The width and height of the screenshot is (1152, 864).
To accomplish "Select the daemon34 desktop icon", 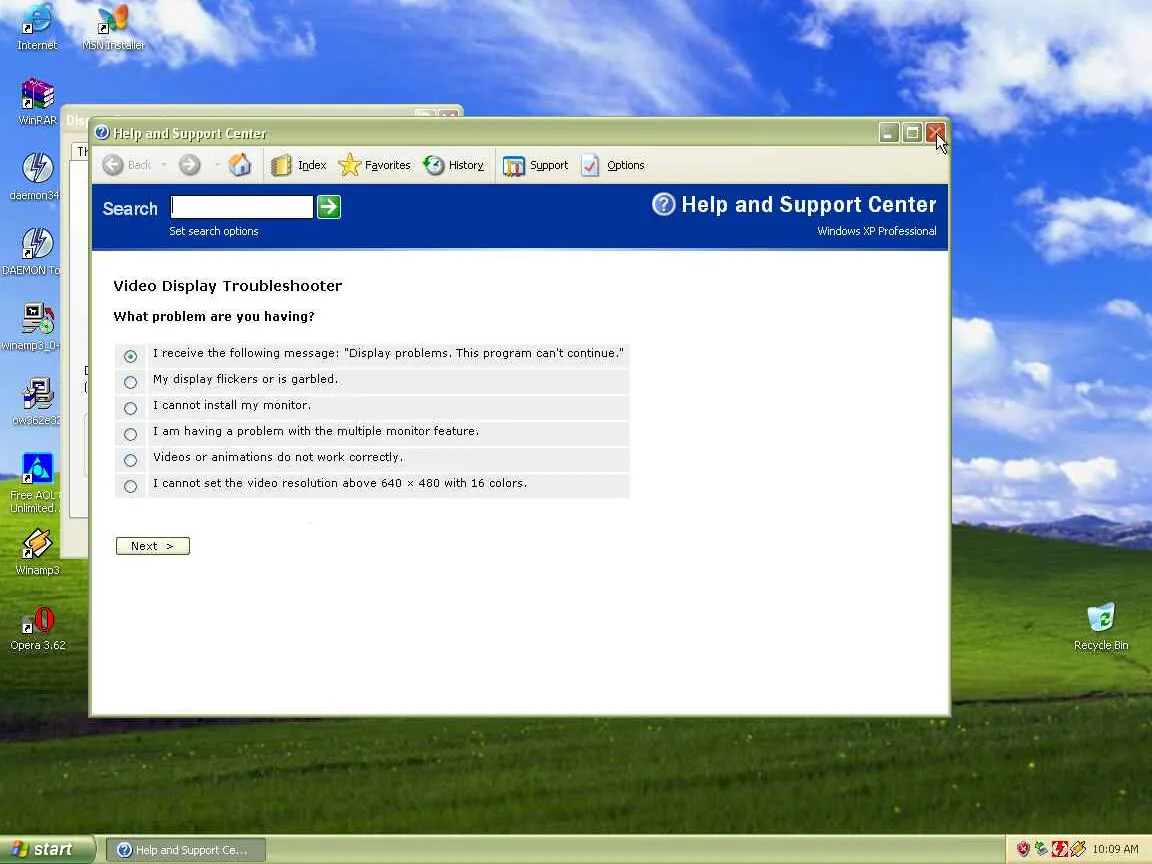I will coord(35,178).
